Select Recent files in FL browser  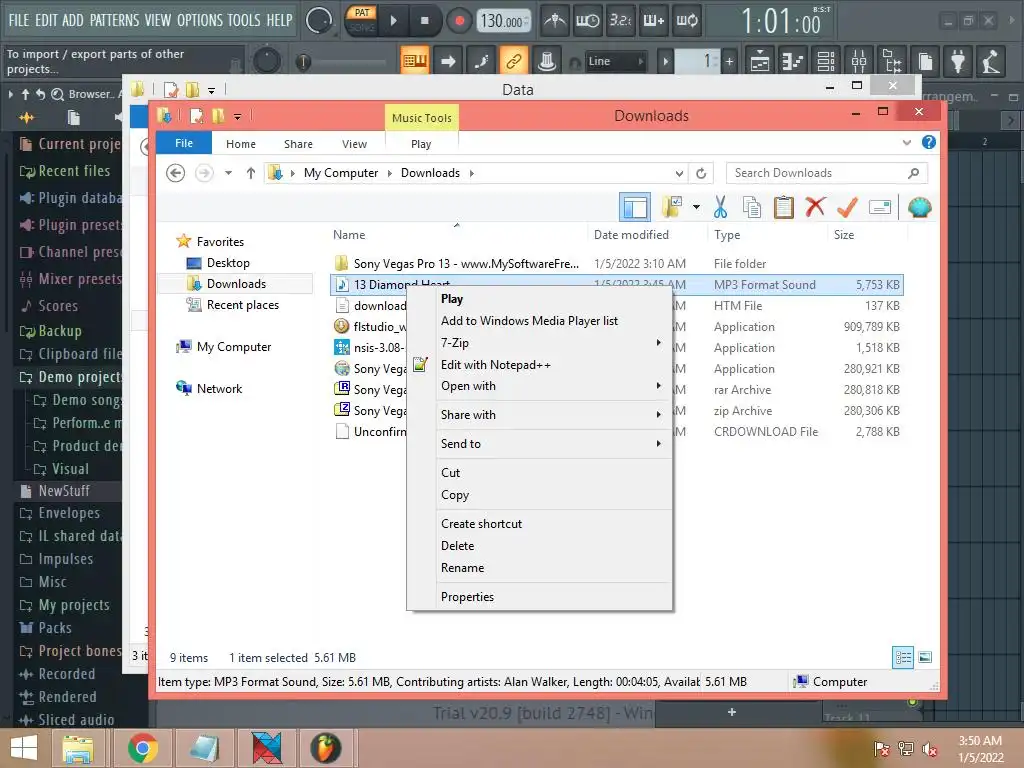pyautogui.click(x=65, y=171)
